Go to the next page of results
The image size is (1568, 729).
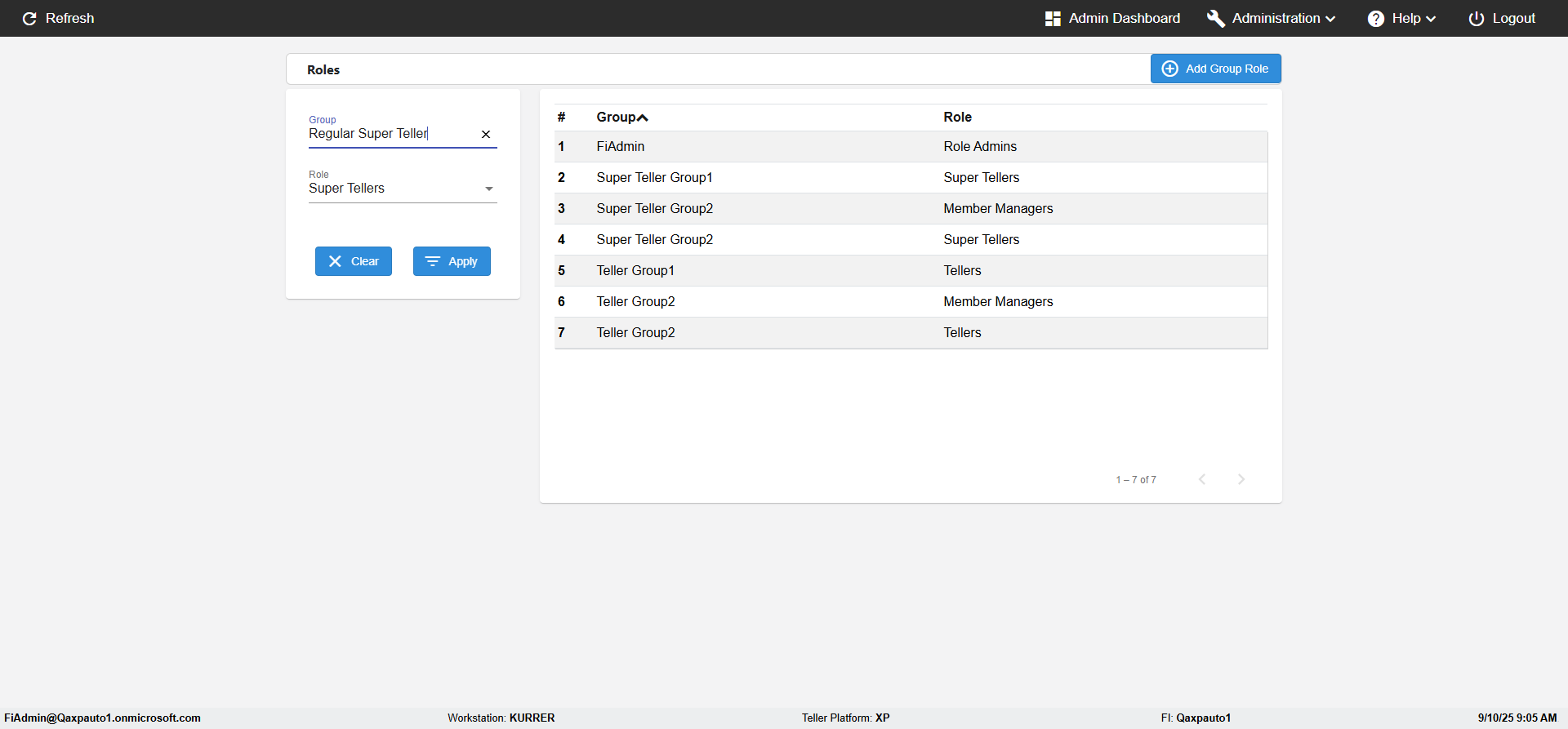click(x=1241, y=479)
